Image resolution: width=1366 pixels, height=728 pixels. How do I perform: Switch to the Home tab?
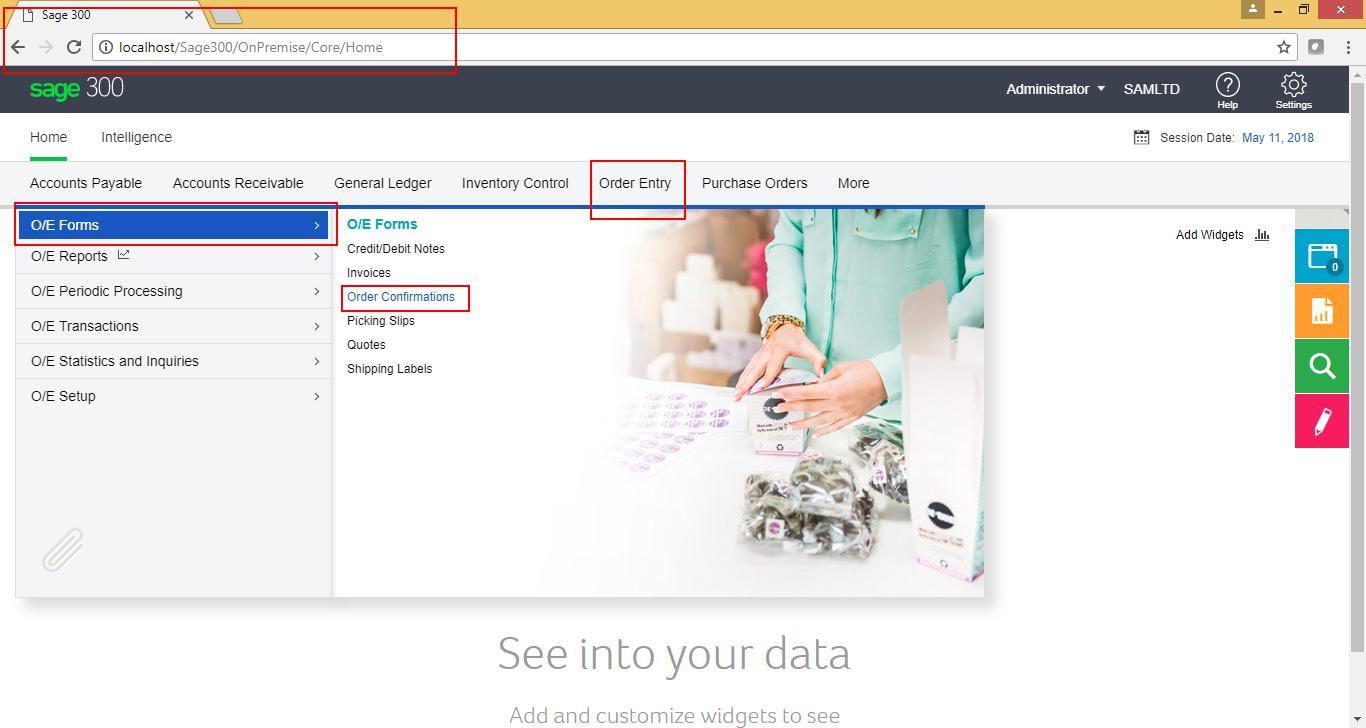[x=48, y=137]
